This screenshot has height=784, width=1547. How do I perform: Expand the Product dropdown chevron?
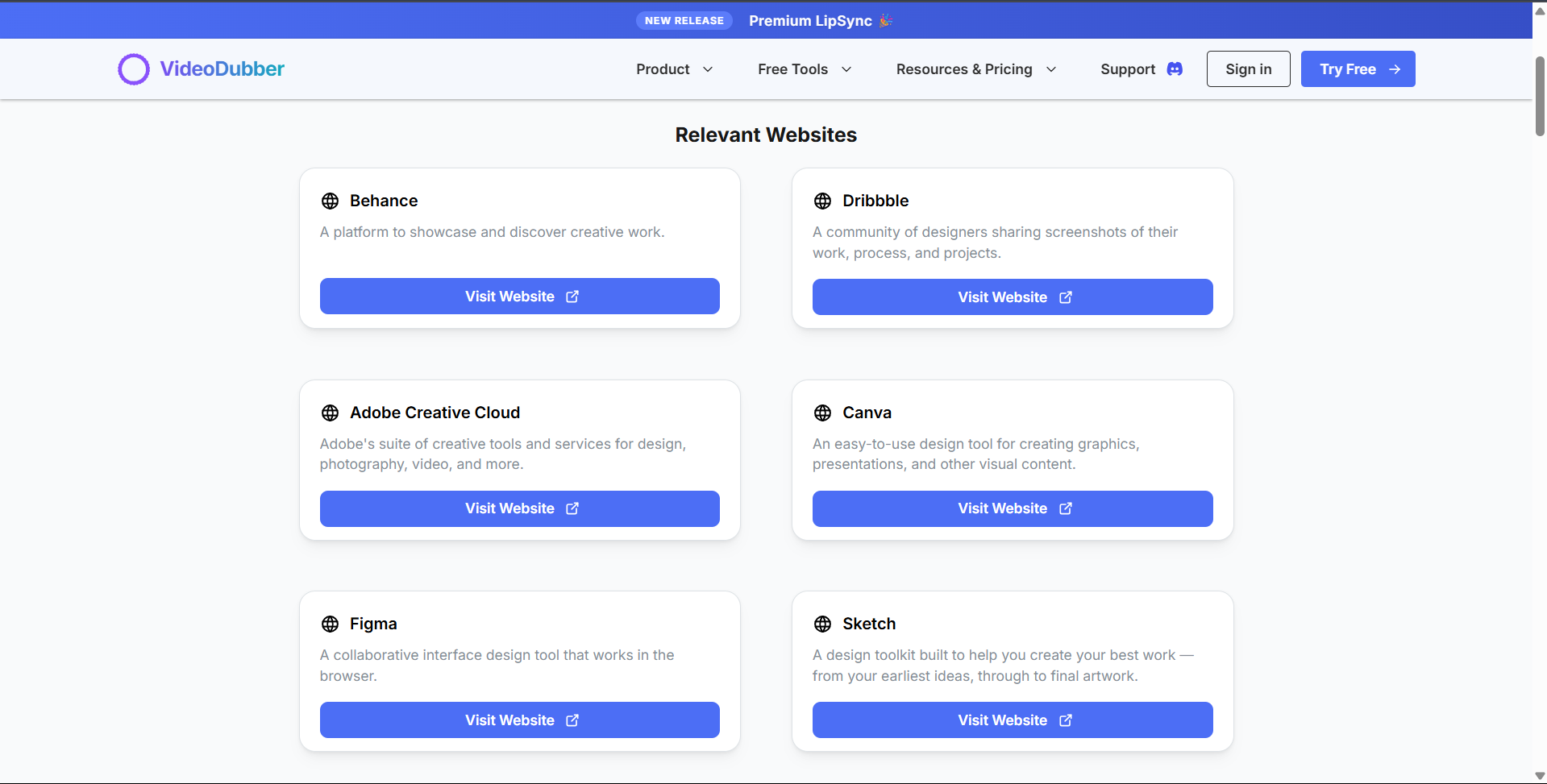click(x=708, y=69)
